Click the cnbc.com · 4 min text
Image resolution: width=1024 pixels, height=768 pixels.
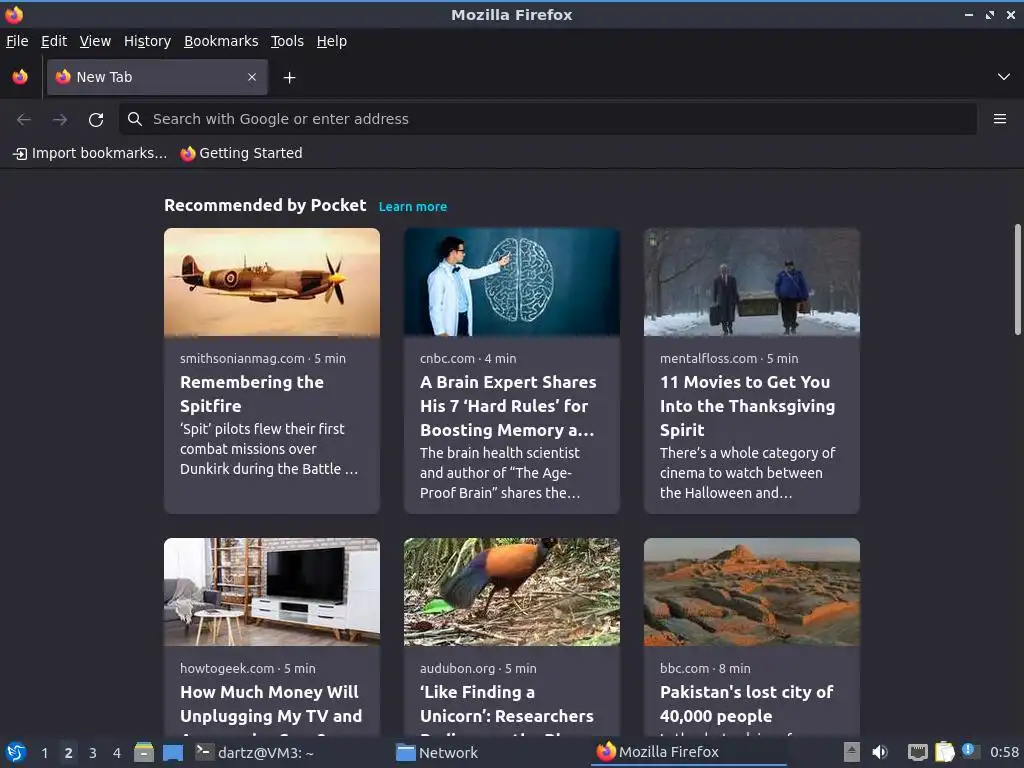(x=468, y=359)
